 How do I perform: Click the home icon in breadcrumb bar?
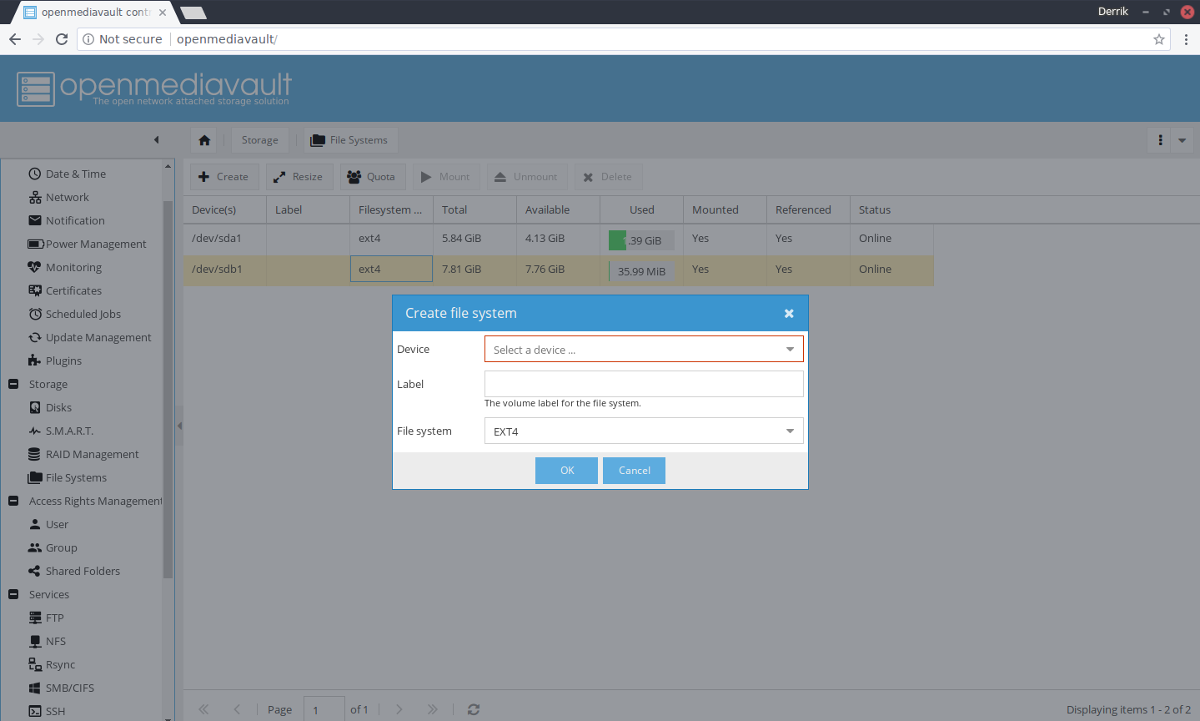pos(204,140)
